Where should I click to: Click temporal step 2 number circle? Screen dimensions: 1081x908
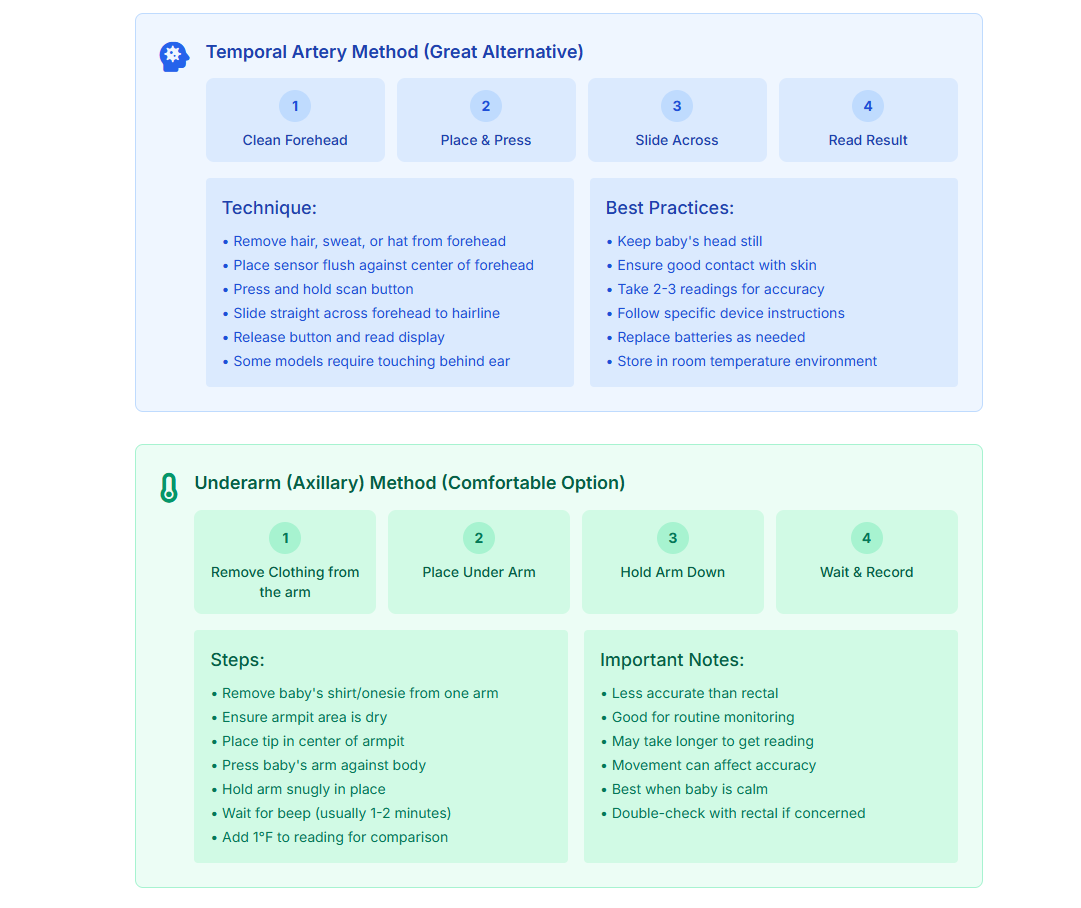click(x=486, y=106)
